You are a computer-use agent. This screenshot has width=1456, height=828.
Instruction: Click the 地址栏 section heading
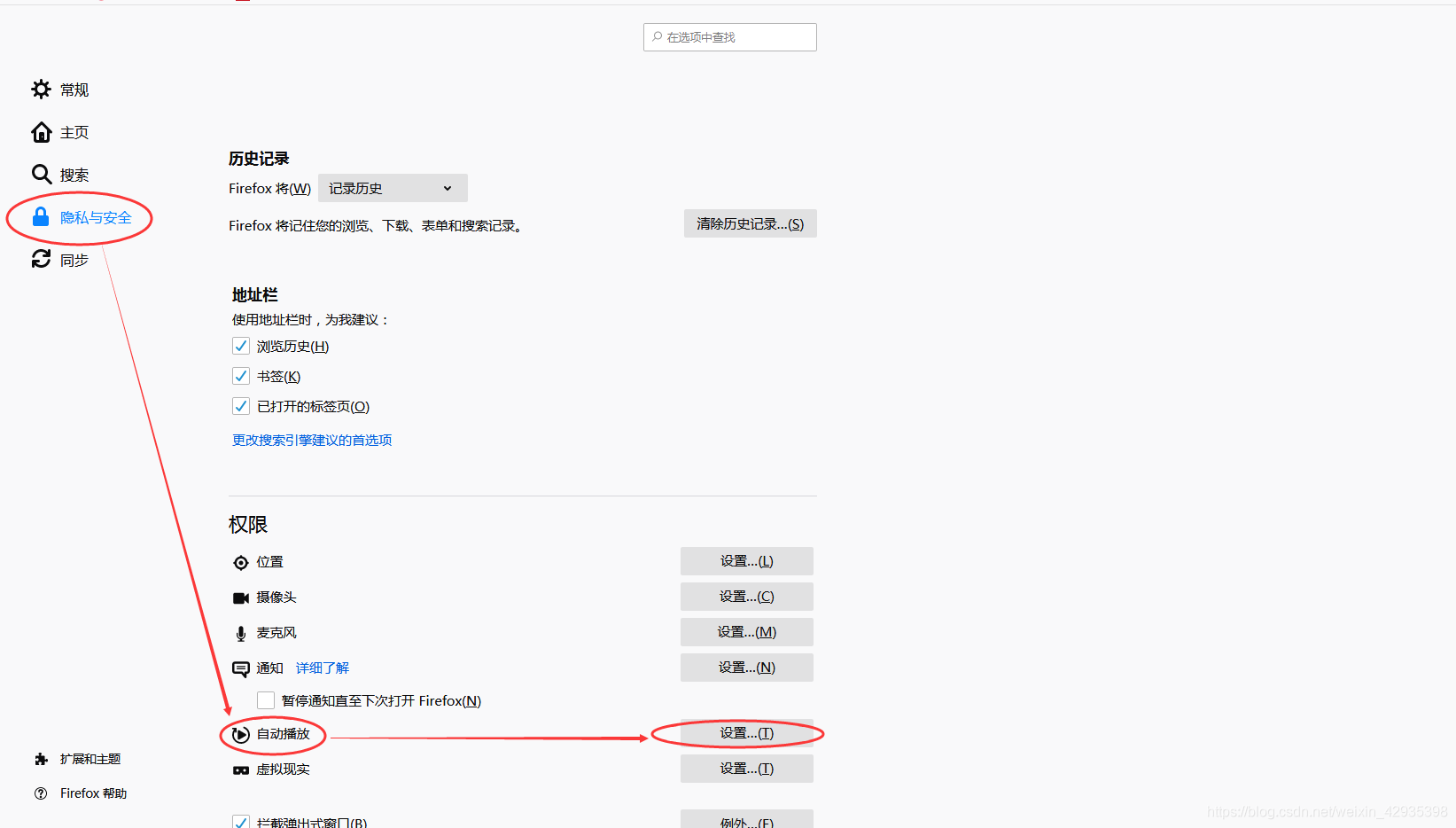(255, 295)
